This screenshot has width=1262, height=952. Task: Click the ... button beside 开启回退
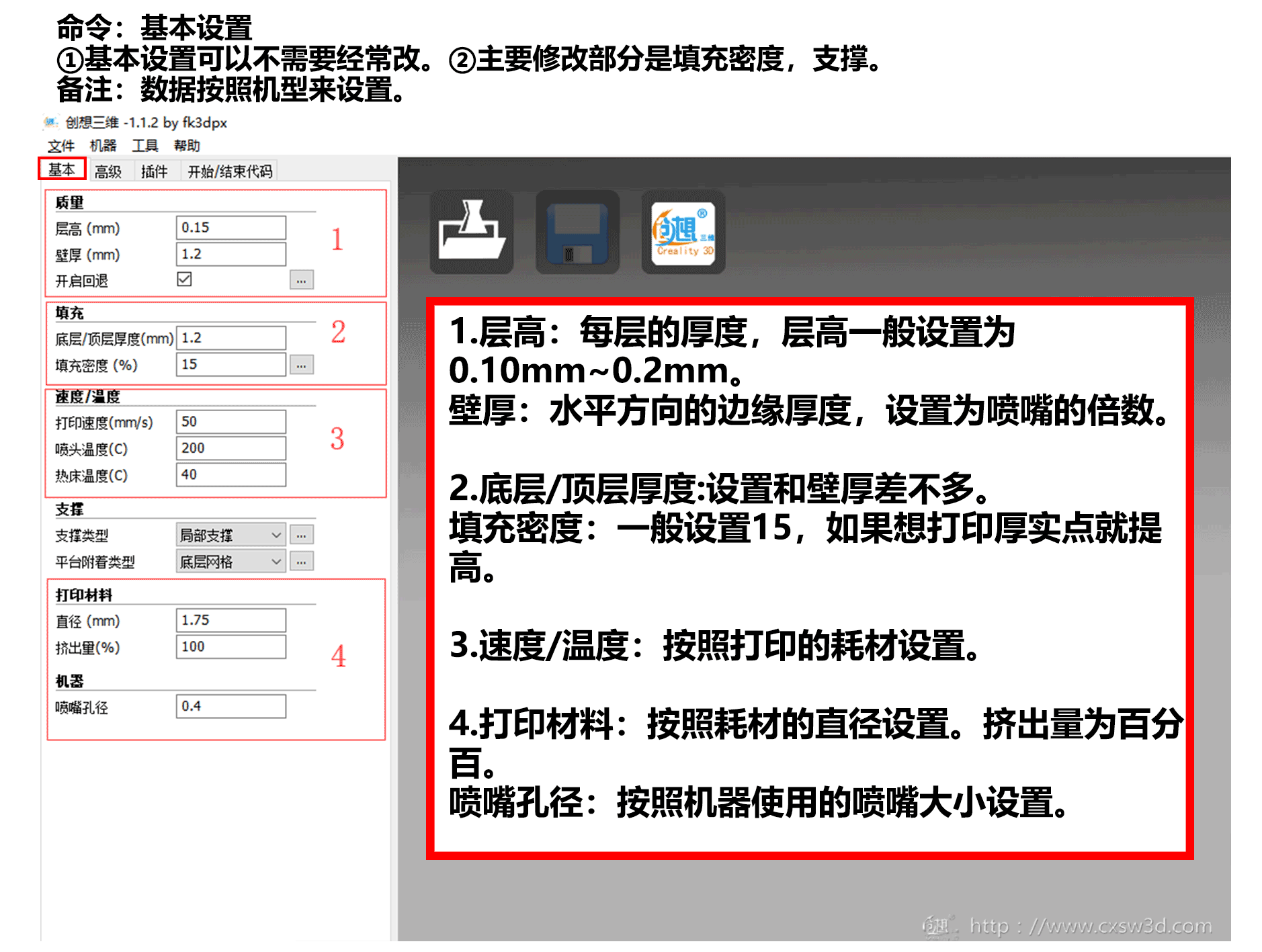(x=302, y=279)
